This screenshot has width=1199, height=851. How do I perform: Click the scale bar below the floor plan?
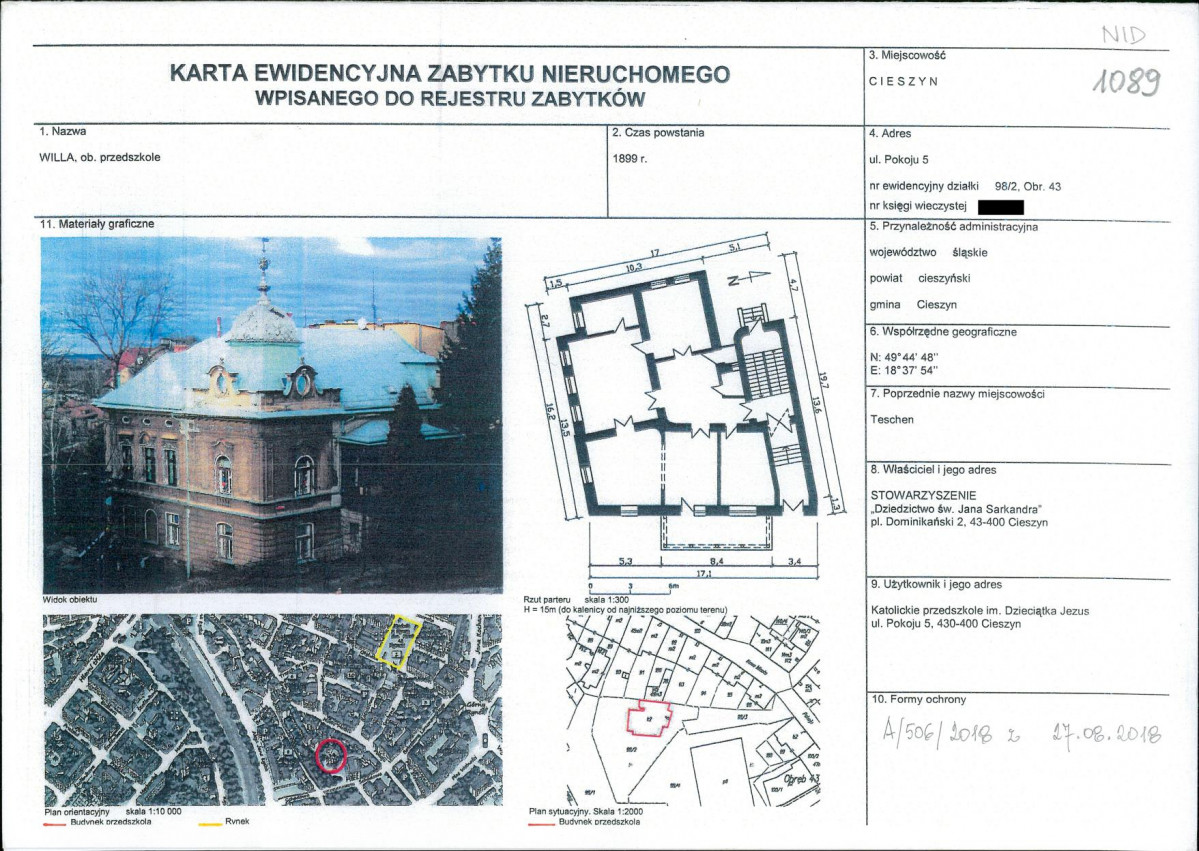[x=632, y=585]
